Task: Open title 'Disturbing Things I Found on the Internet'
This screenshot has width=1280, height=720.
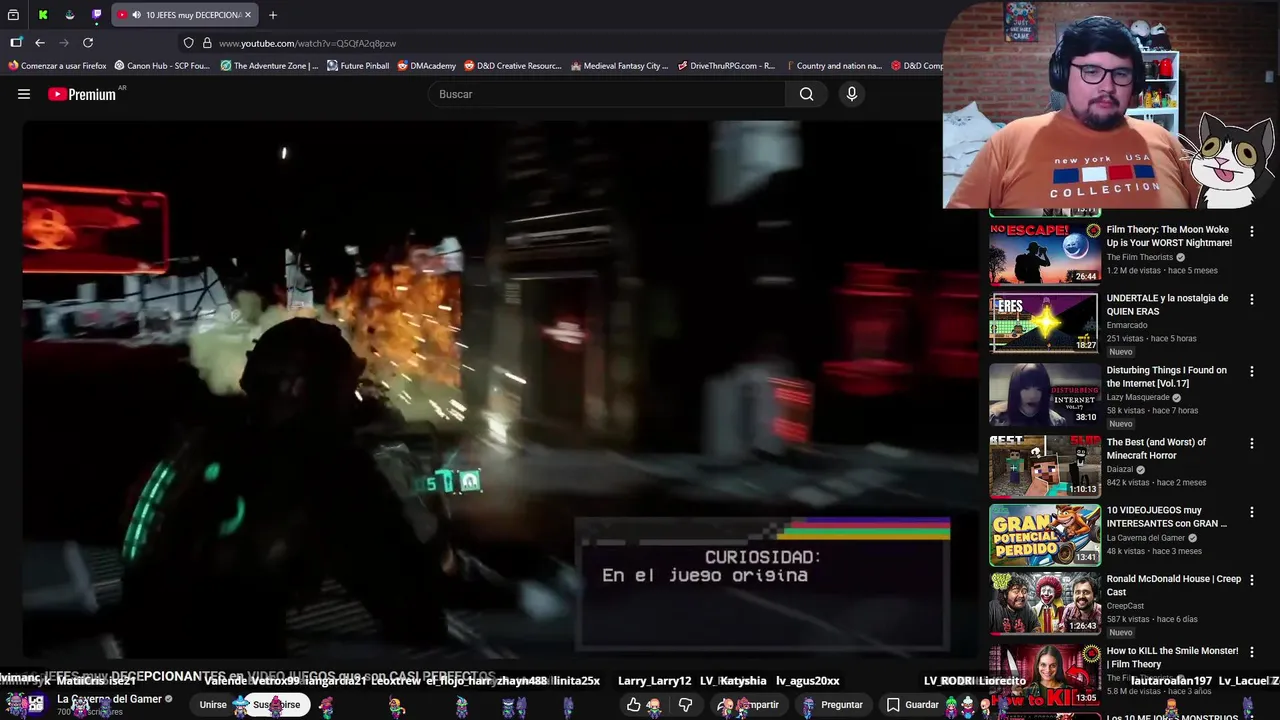Action: point(1166,377)
